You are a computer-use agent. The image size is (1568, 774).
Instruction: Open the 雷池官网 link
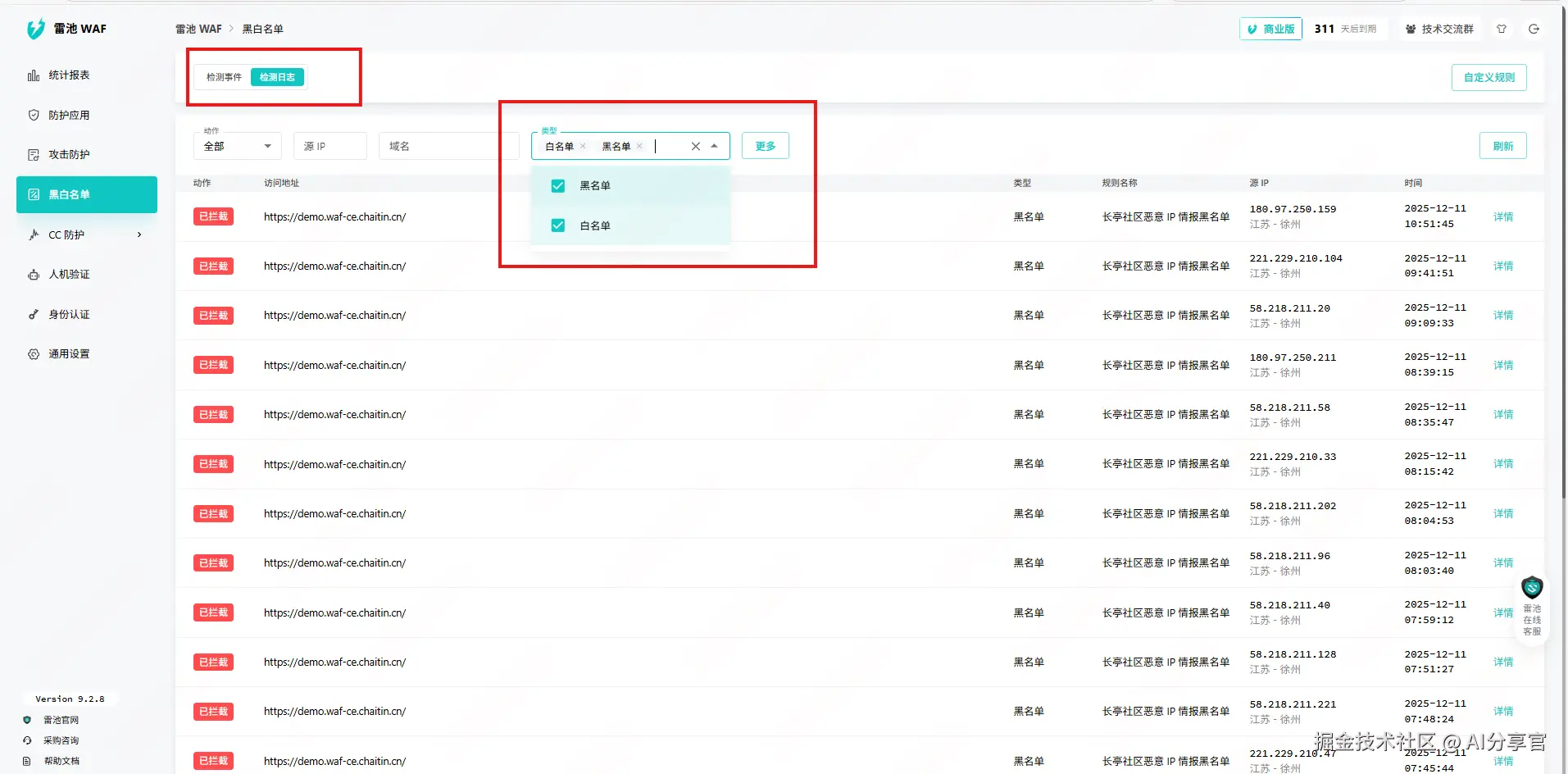point(61,720)
